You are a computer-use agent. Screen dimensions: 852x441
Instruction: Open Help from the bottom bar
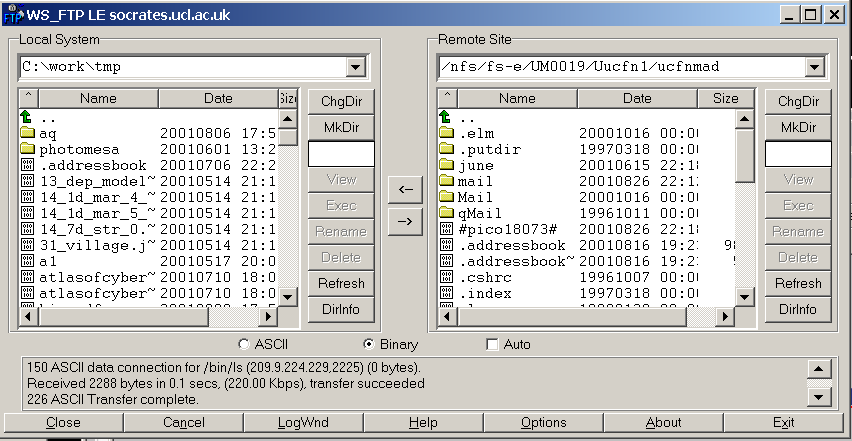[x=423, y=423]
